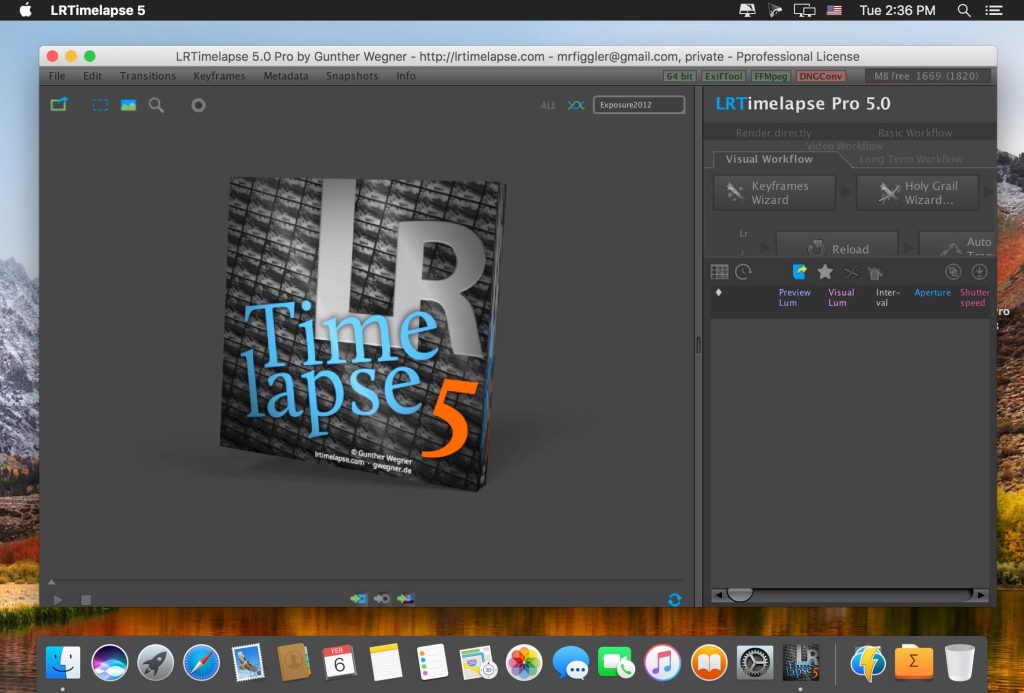
Task: Click the blue export keyframe icon
Action: 799,271
